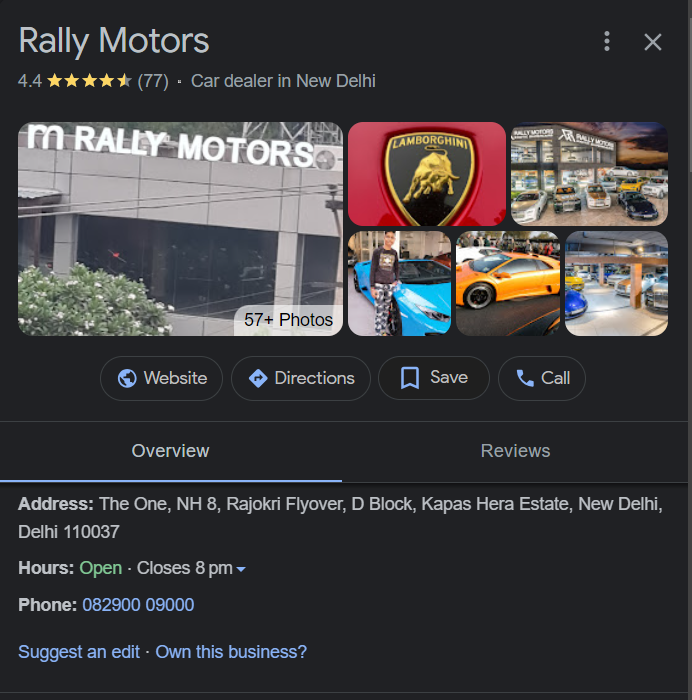Open the photo of person with blue car

click(399, 283)
